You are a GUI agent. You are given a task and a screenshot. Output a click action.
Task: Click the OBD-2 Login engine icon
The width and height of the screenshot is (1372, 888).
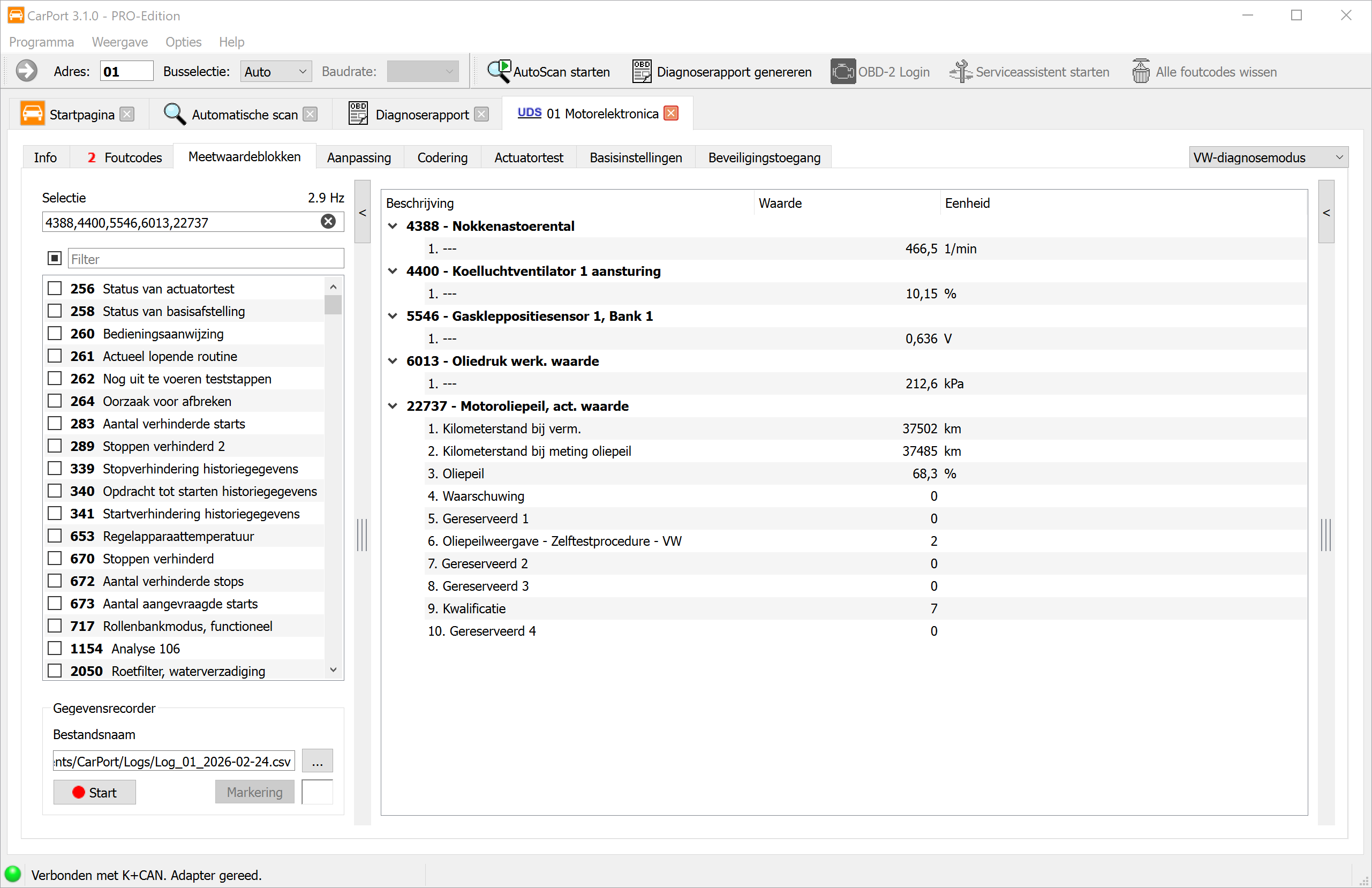pos(842,72)
